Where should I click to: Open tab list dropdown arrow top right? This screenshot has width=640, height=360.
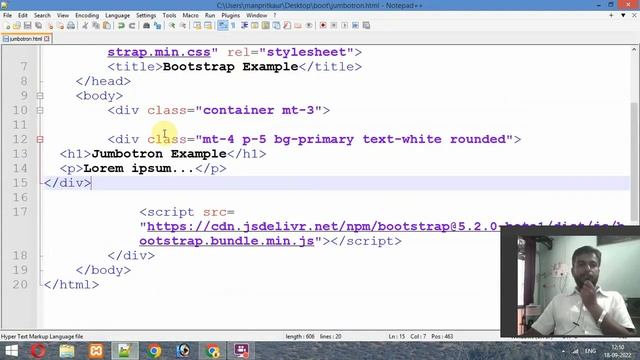tap(623, 15)
